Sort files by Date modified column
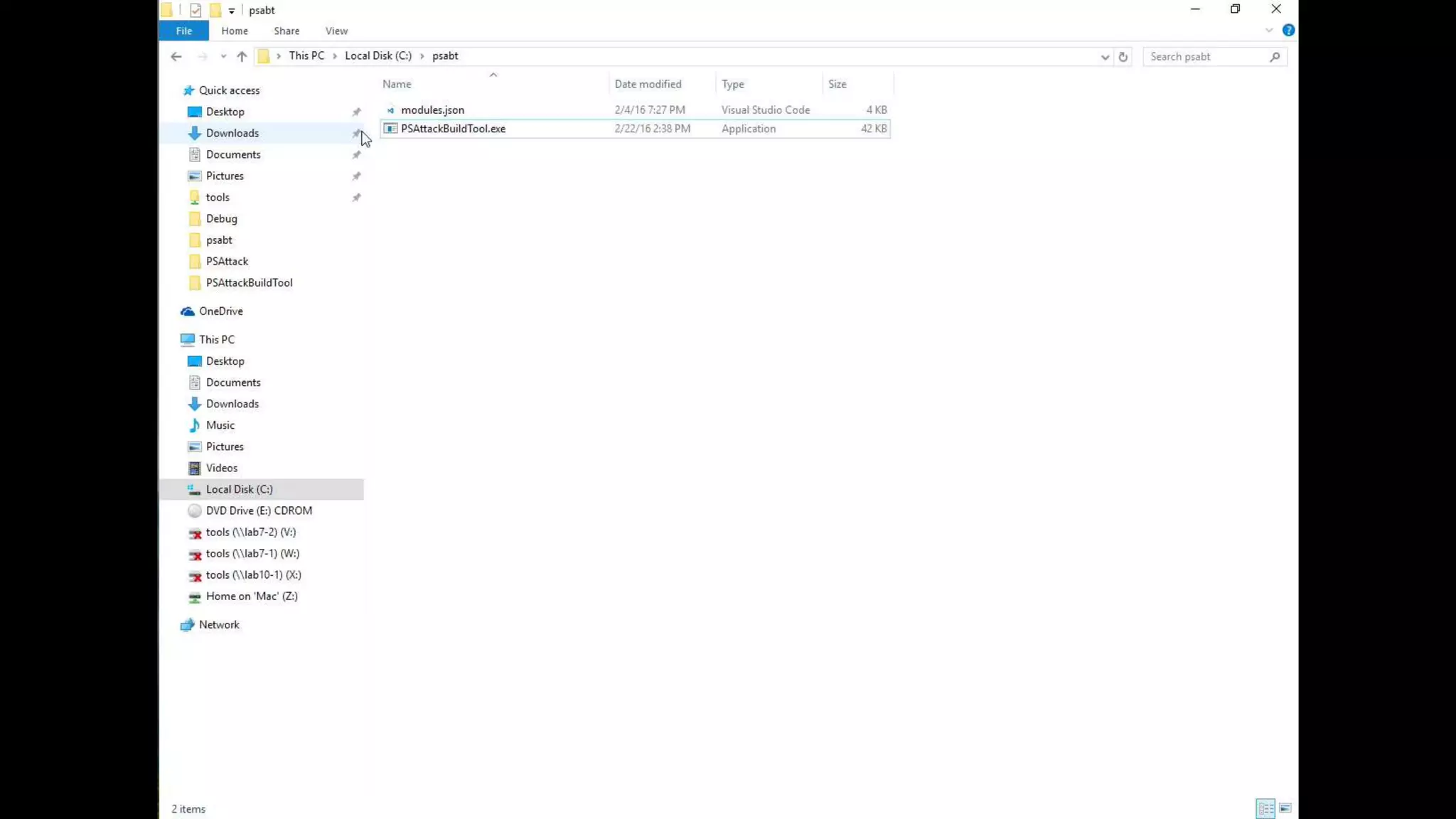Image resolution: width=1456 pixels, height=819 pixels. pos(648,84)
